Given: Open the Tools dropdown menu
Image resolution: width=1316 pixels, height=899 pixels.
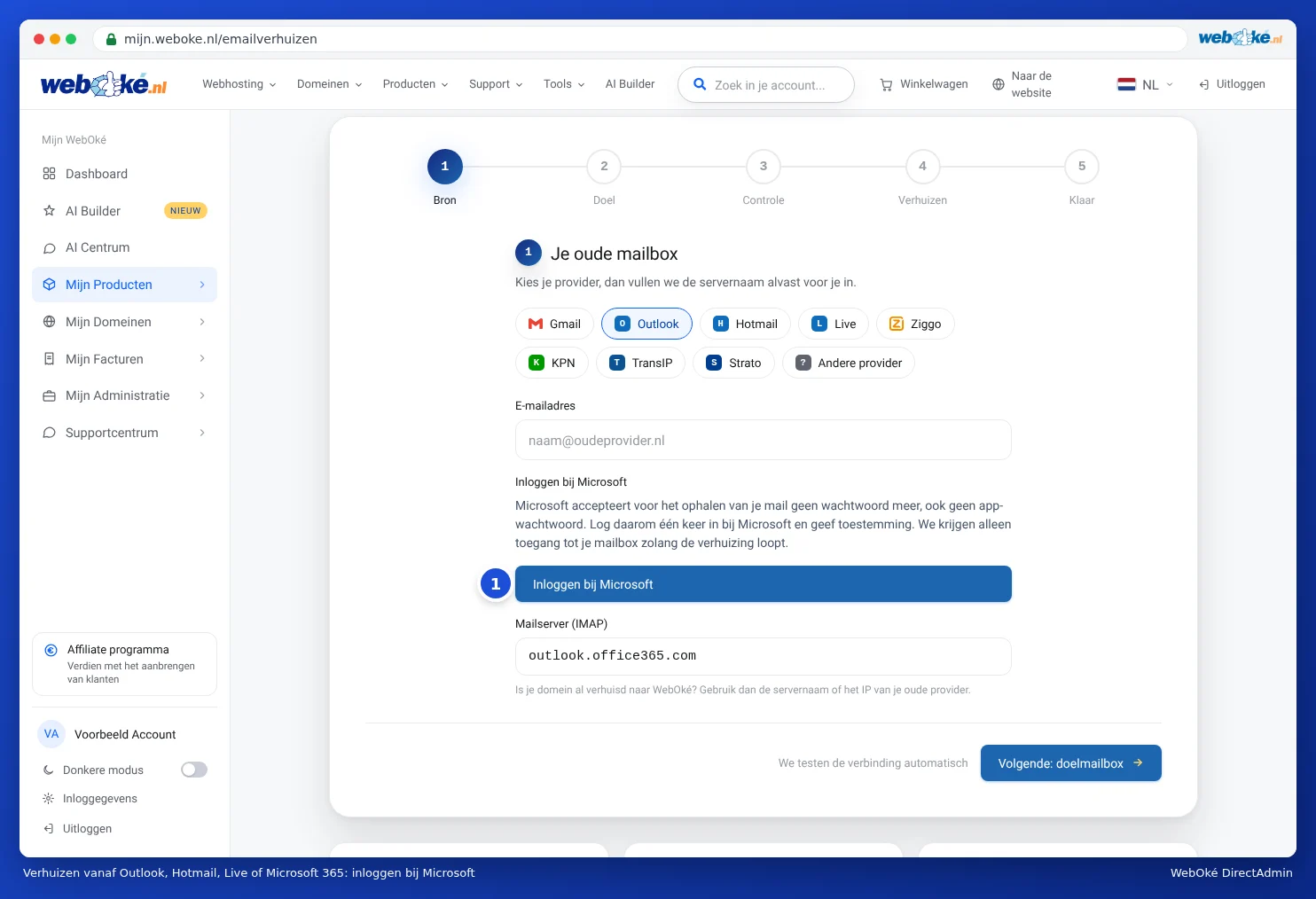Looking at the screenshot, I should (564, 84).
